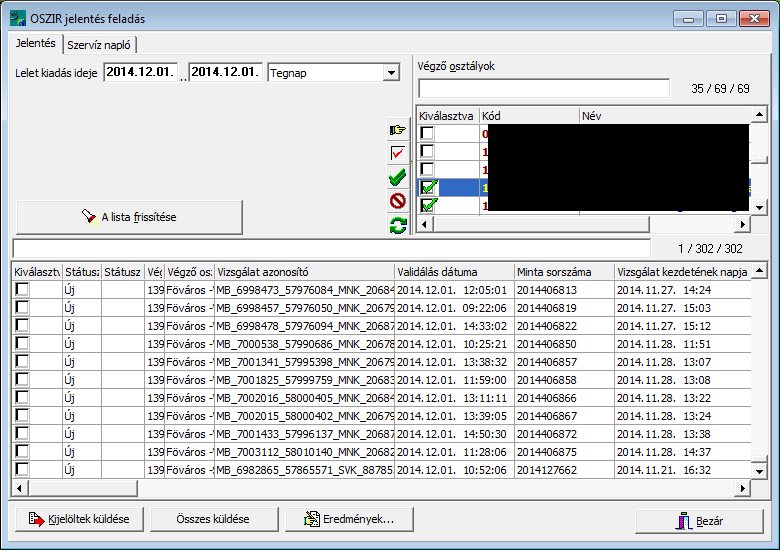Click Összes küldése button
The height and width of the screenshot is (550, 780).
(x=214, y=519)
